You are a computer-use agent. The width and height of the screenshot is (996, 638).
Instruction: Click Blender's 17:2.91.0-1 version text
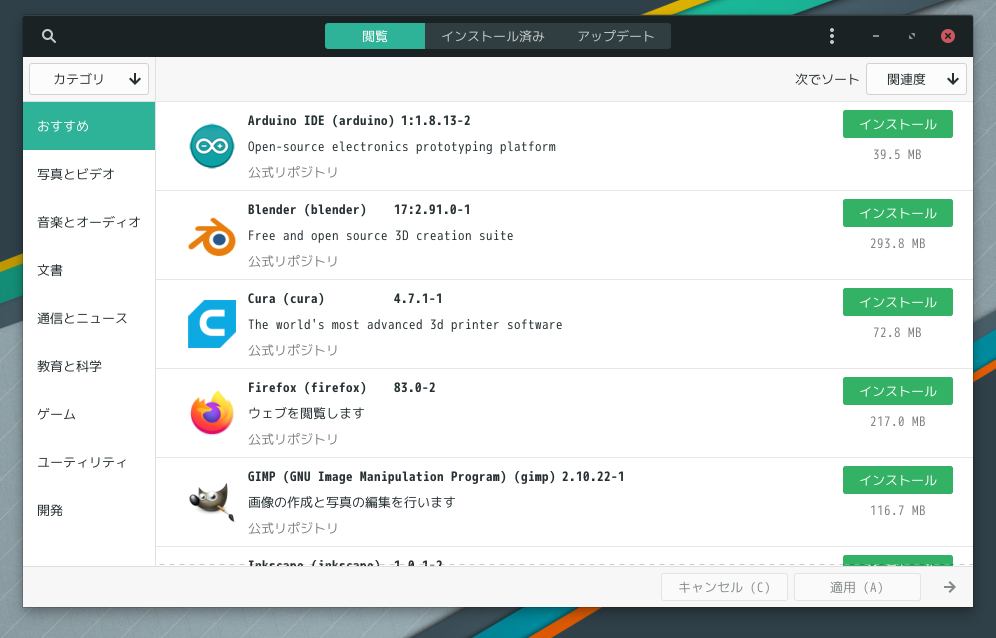click(x=432, y=210)
